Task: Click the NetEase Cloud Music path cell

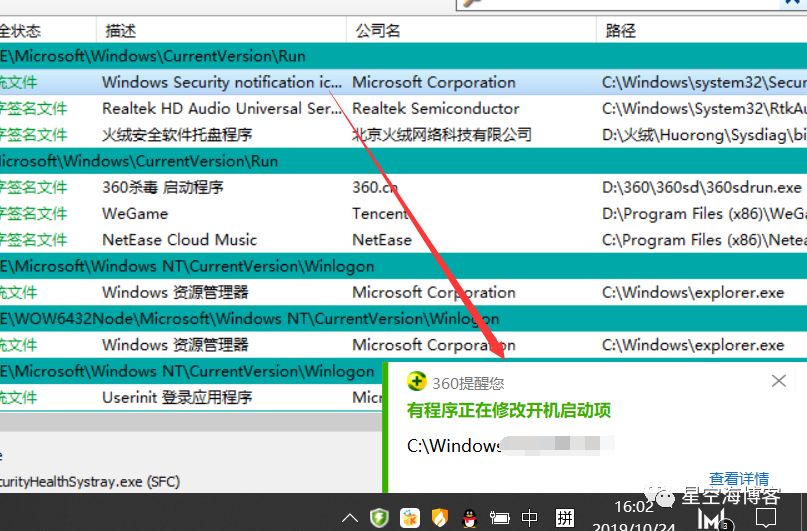Action: (x=705, y=240)
